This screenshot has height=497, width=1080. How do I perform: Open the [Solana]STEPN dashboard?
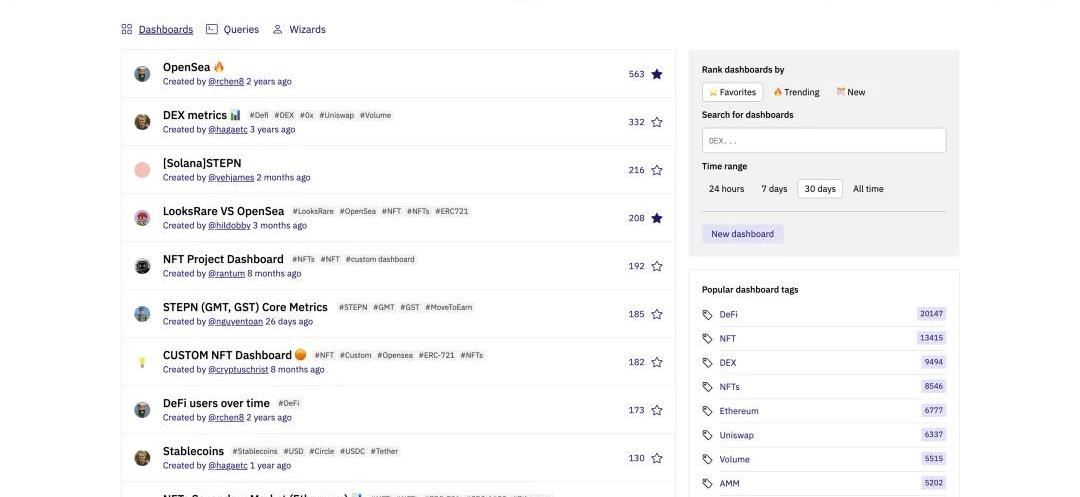click(x=202, y=163)
